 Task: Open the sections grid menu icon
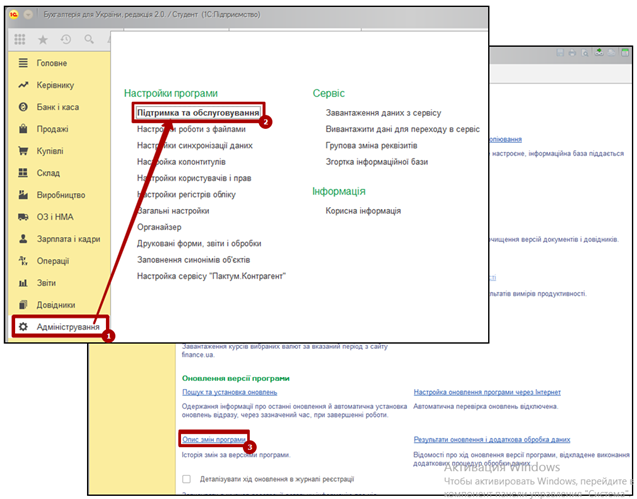pos(20,40)
